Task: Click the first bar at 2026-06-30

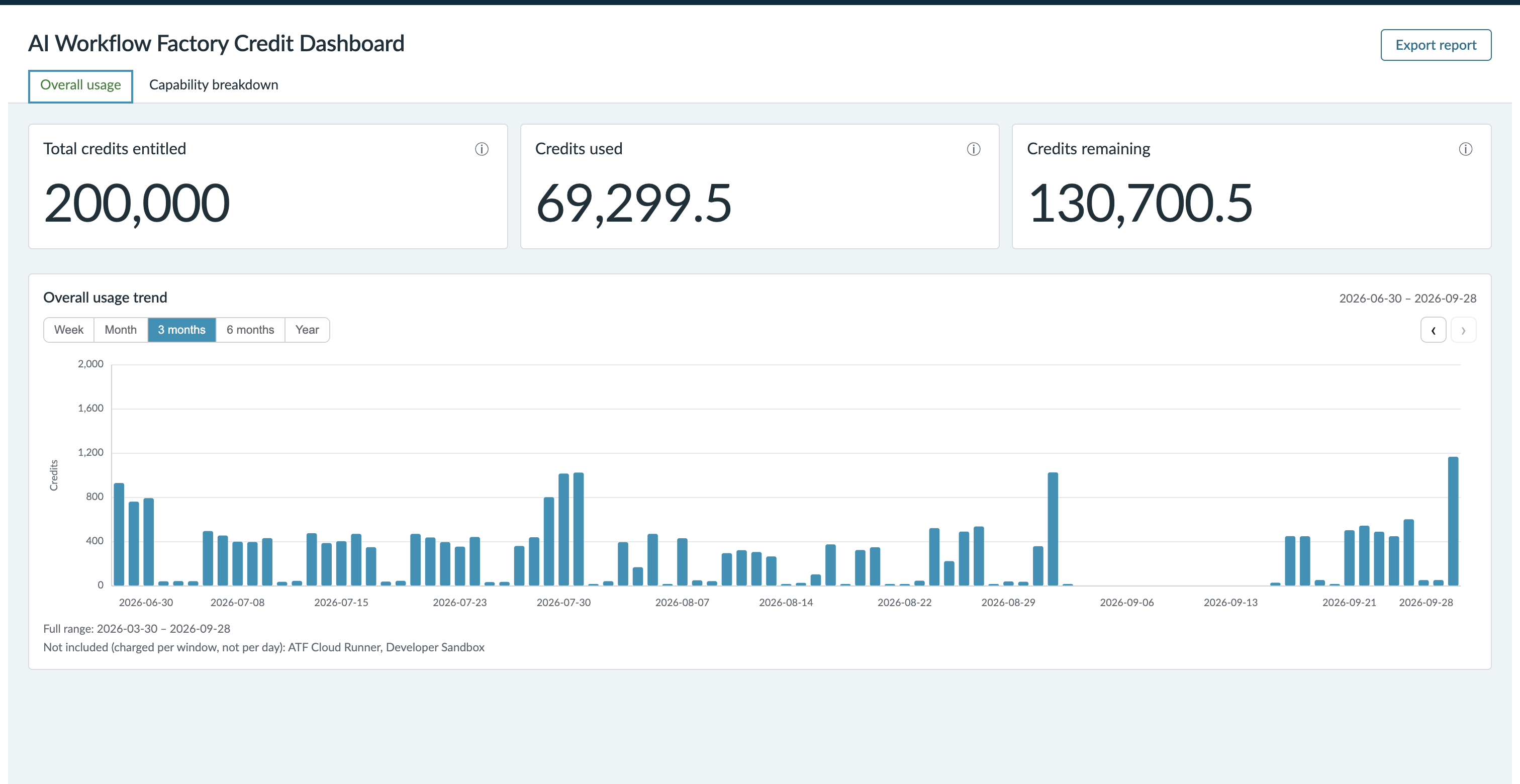Action: click(x=119, y=534)
